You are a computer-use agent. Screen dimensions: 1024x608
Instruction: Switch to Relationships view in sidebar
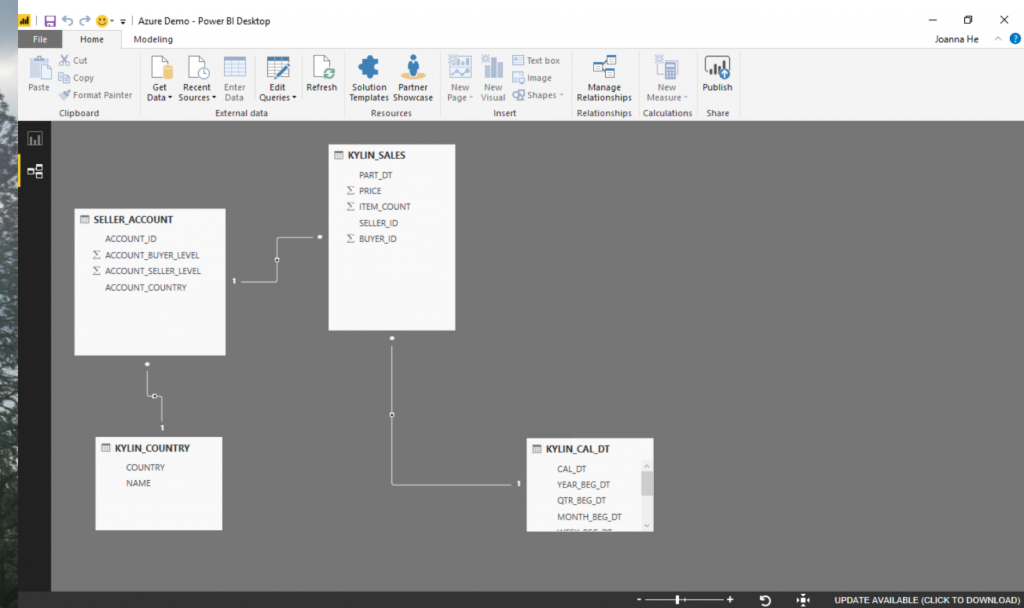35,171
